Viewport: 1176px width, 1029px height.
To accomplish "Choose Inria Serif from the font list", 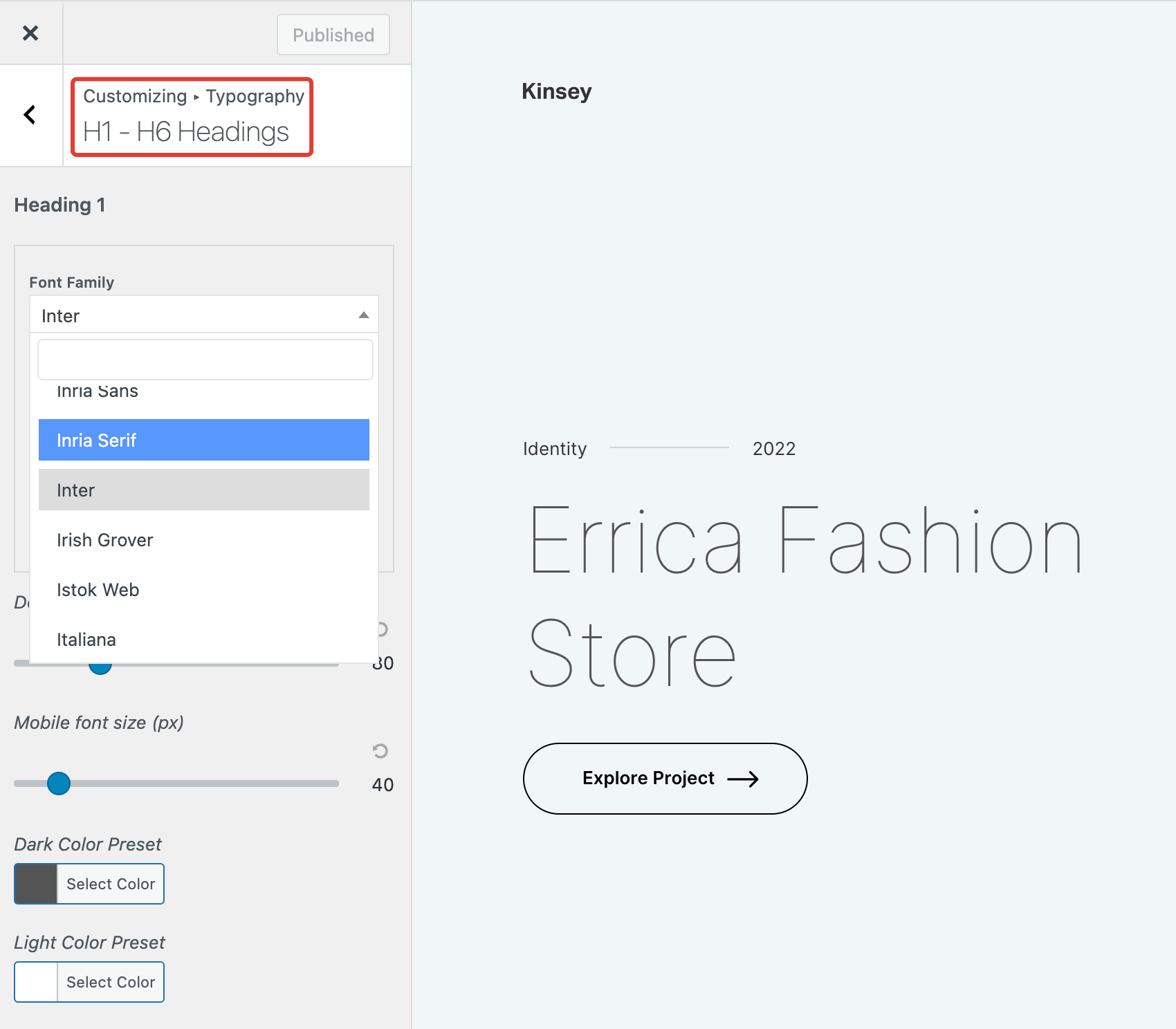I will coord(203,440).
